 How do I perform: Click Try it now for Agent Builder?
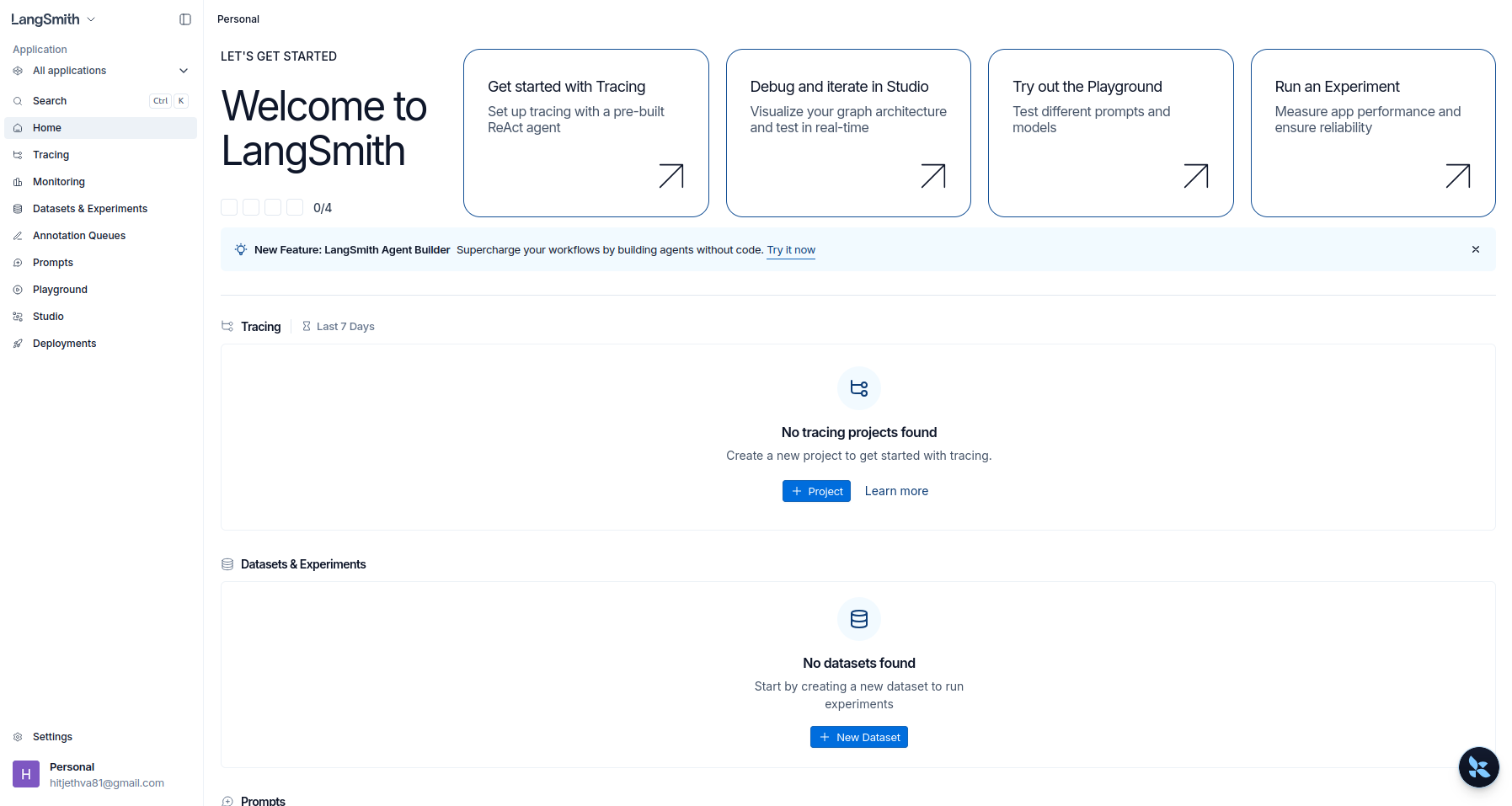[790, 249]
